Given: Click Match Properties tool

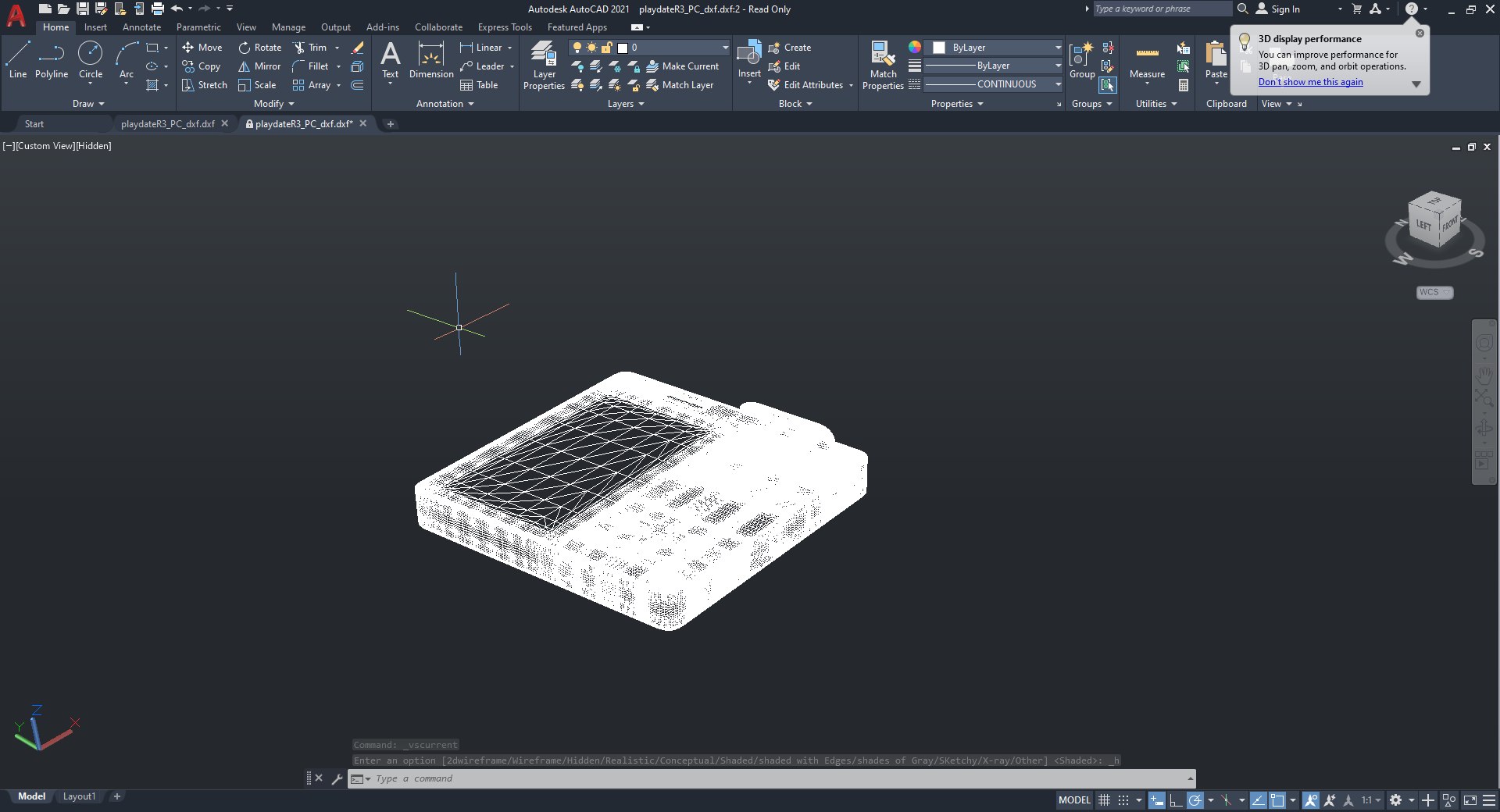Looking at the screenshot, I should pos(883,66).
